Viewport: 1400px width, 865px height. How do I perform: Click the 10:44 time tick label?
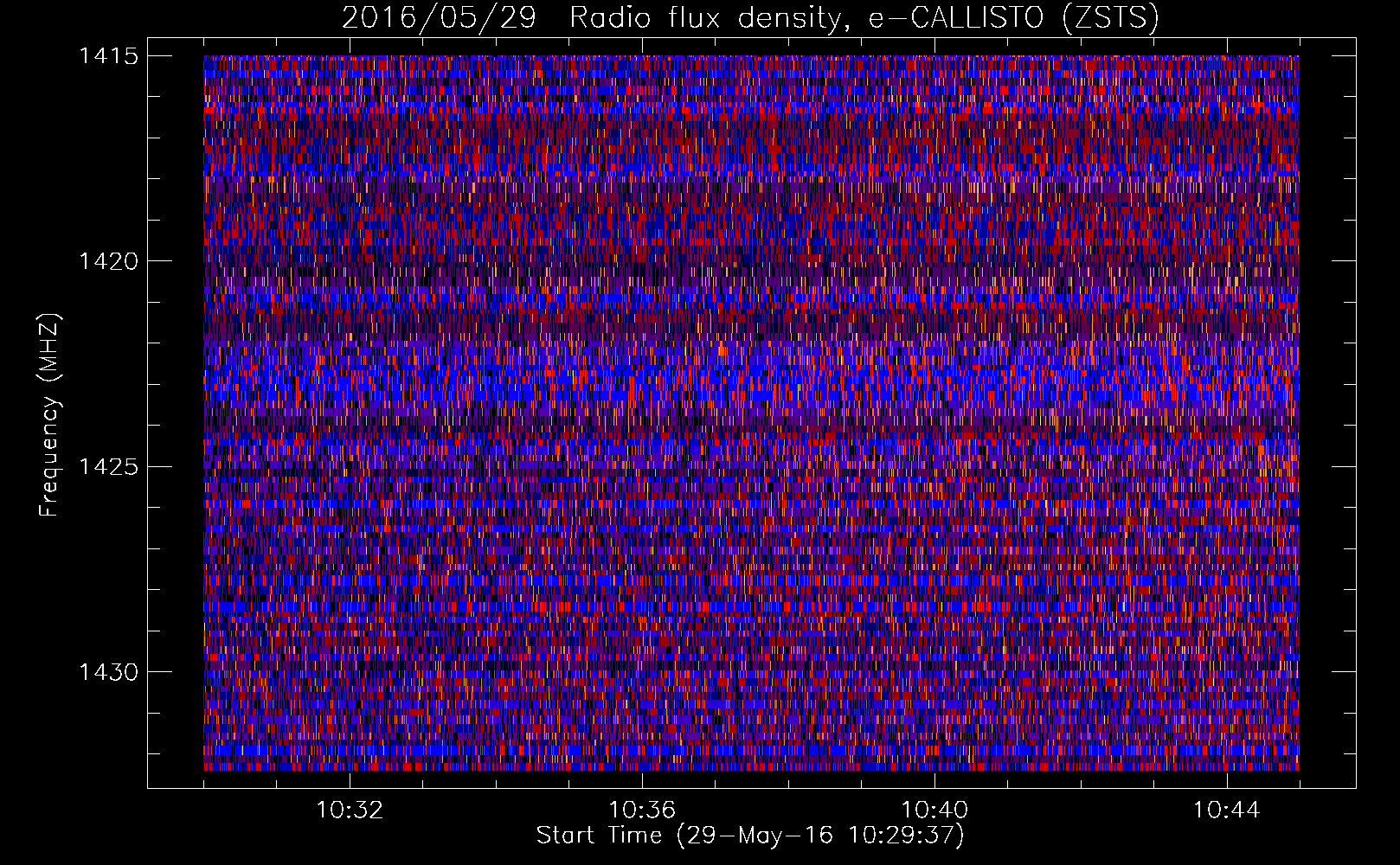pos(1227,811)
